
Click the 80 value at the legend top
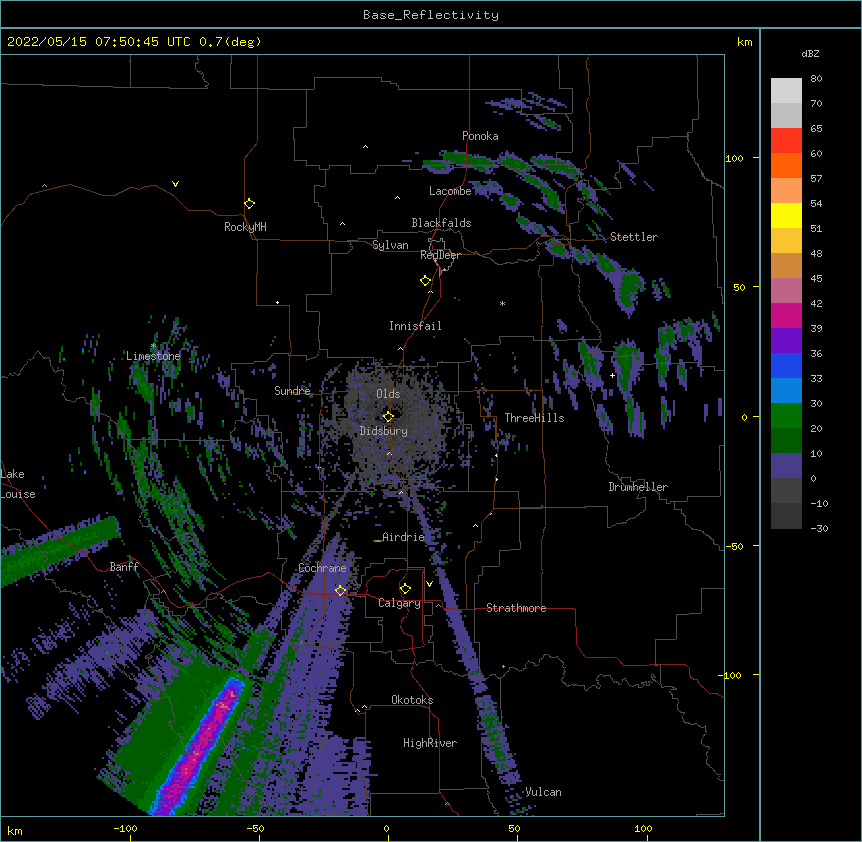coord(816,79)
